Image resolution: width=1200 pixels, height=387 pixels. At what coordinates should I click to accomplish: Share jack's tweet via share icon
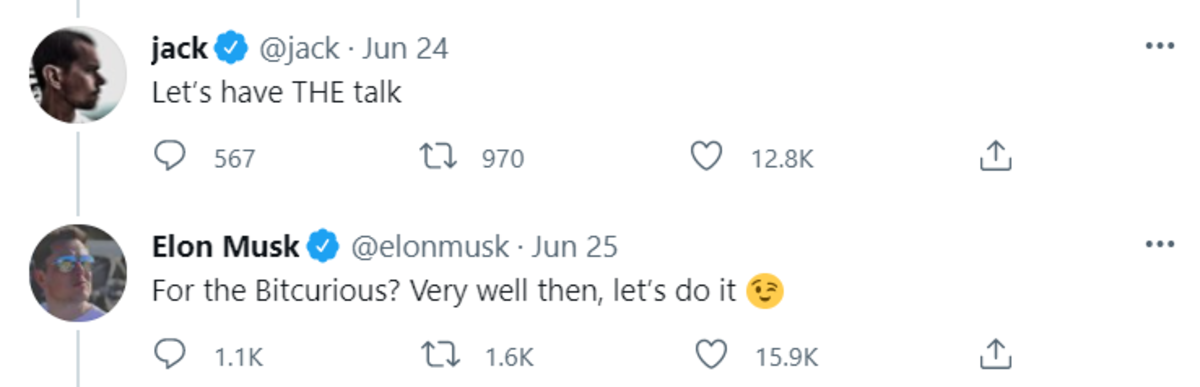tap(995, 156)
